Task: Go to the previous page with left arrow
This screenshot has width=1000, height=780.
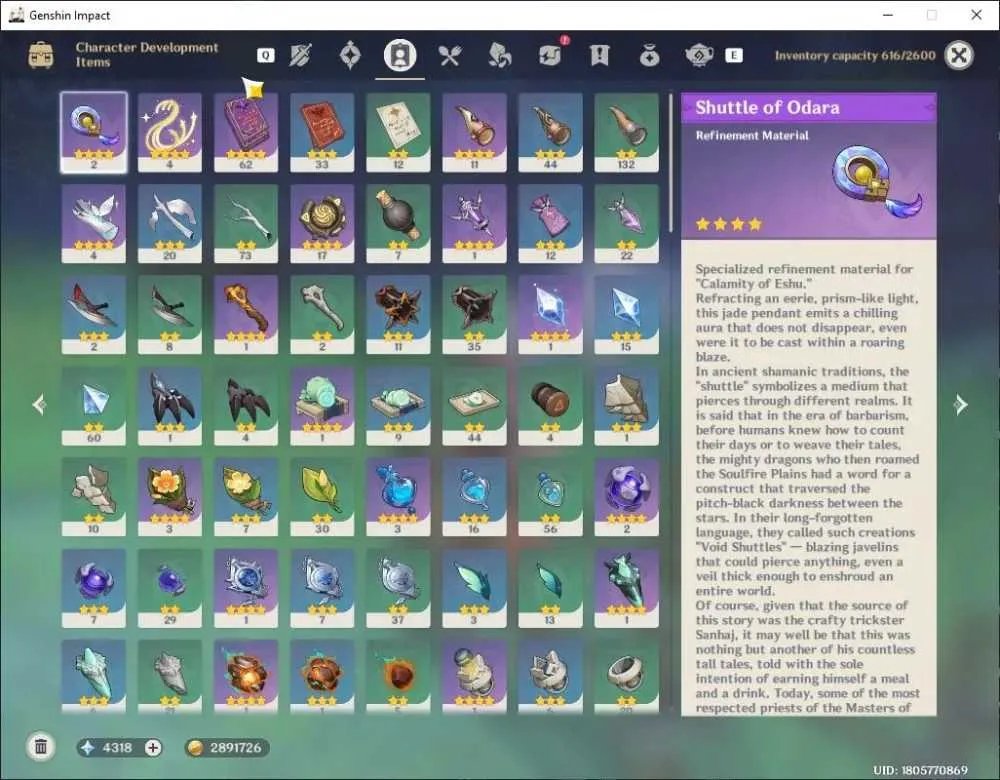Action: pyautogui.click(x=40, y=404)
